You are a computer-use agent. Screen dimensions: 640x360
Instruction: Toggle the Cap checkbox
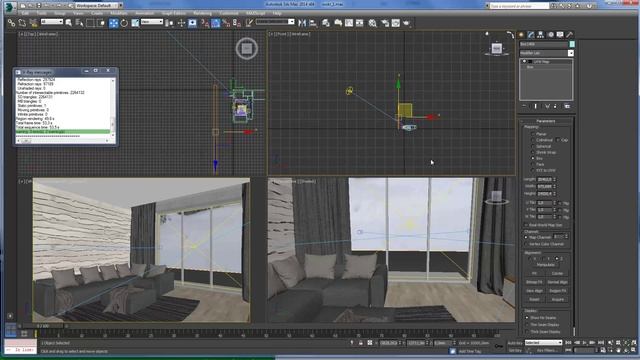click(x=558, y=140)
